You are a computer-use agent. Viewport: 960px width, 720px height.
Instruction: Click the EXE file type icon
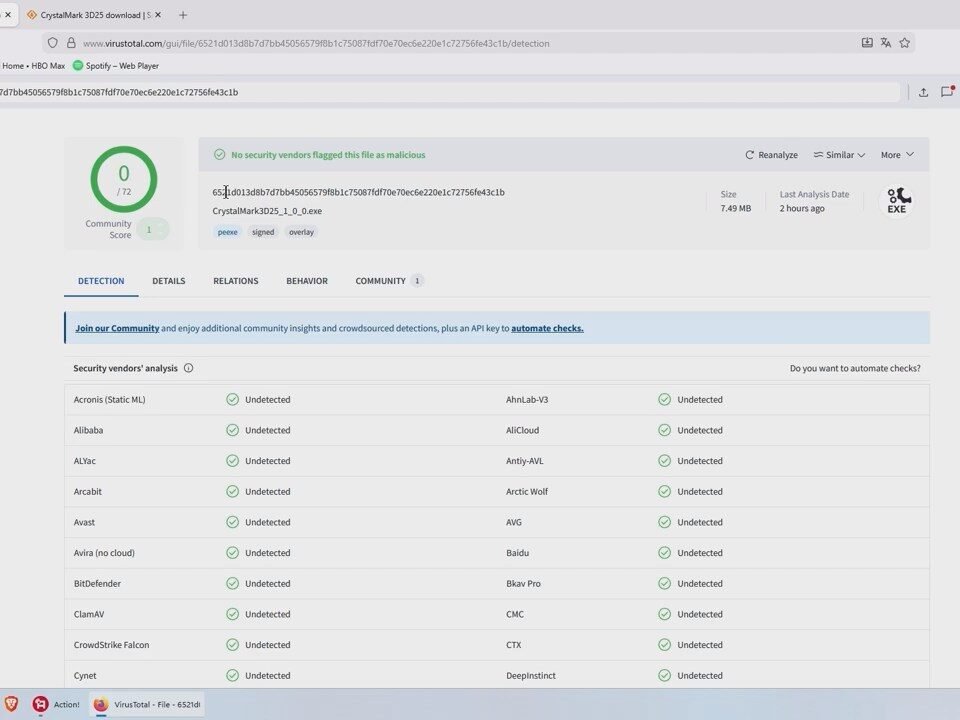(x=896, y=201)
